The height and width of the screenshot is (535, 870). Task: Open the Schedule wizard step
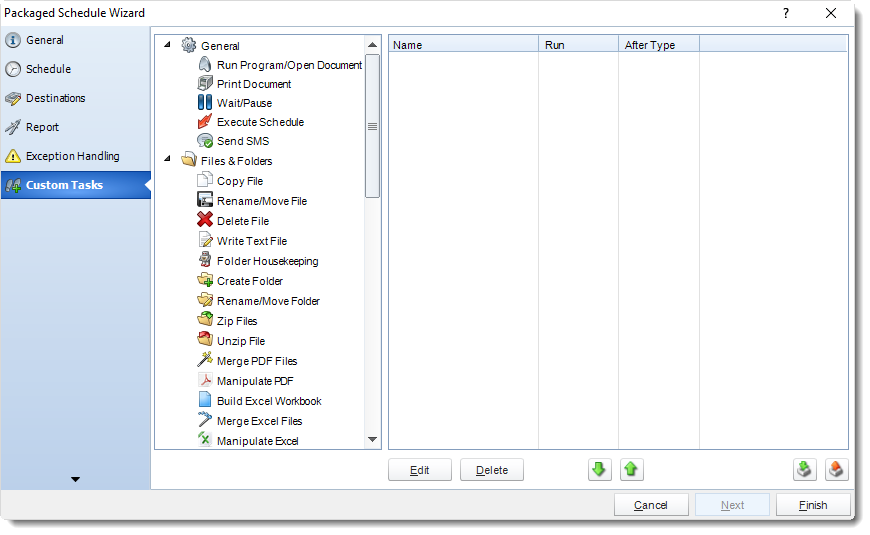75,69
